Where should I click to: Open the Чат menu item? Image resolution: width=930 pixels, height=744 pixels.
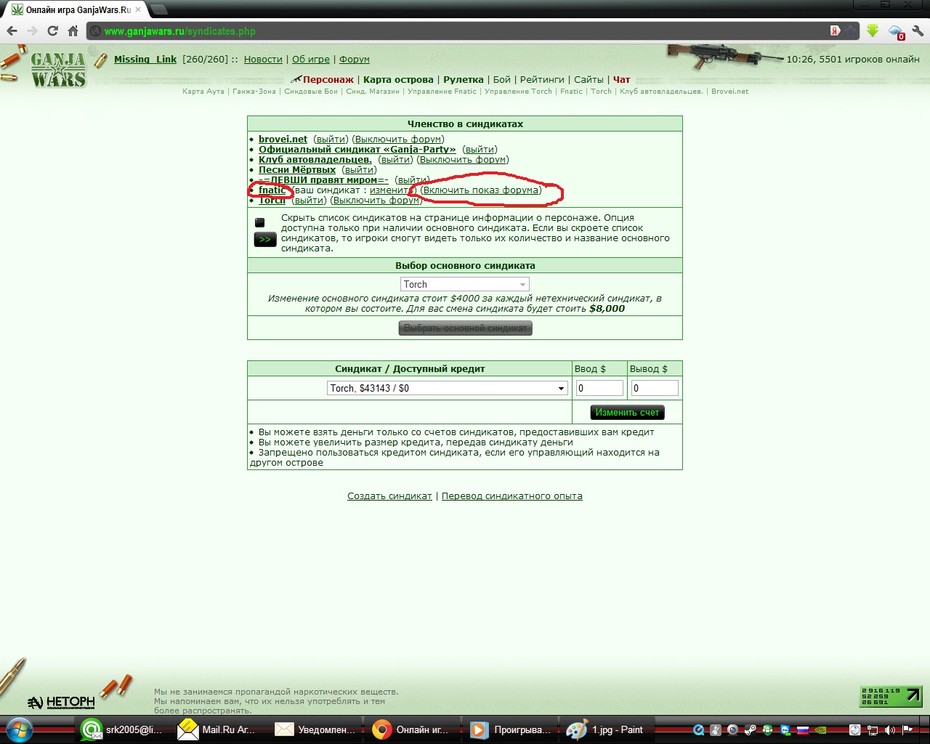pyautogui.click(x=622, y=80)
